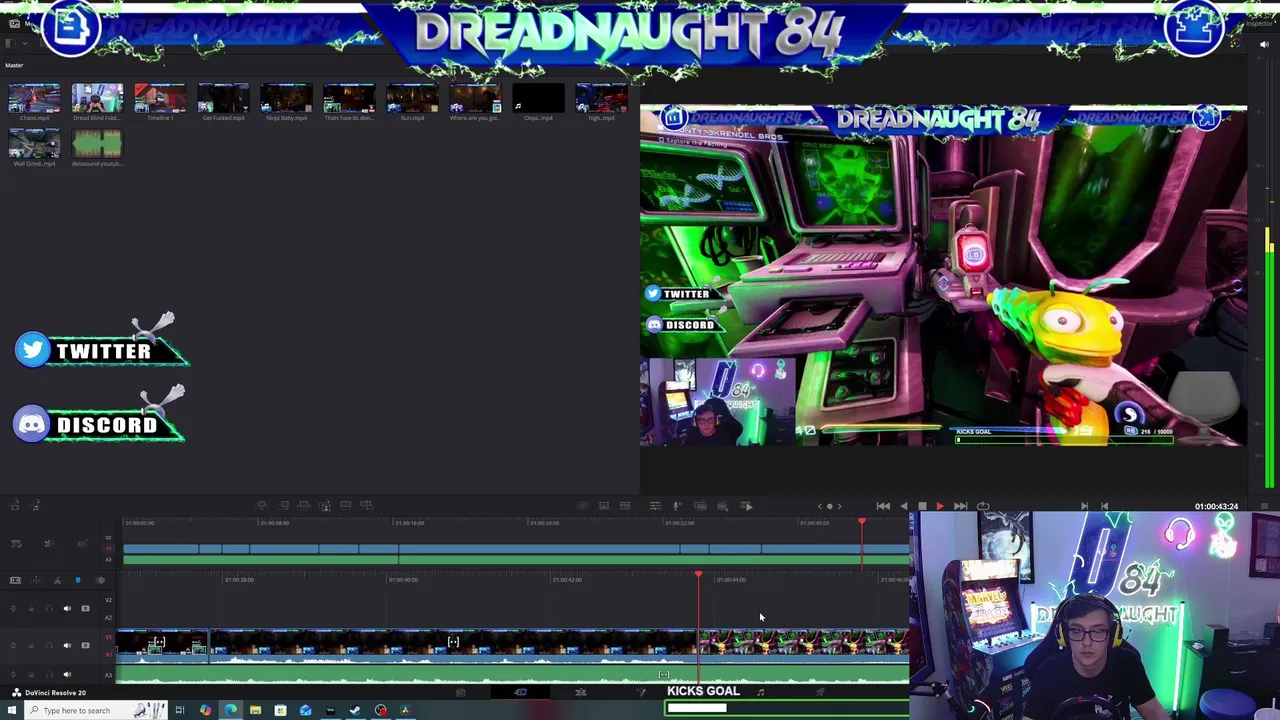Click the Place on Top icon
Screen dimensions: 1280x720
(x=346, y=506)
